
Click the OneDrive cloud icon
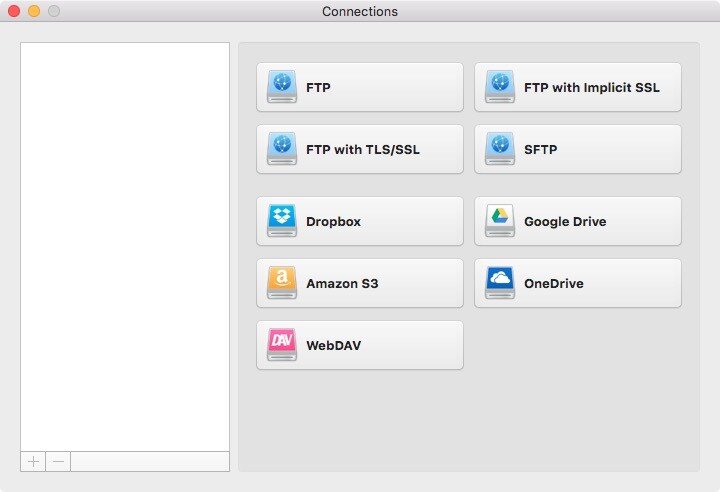(500, 283)
